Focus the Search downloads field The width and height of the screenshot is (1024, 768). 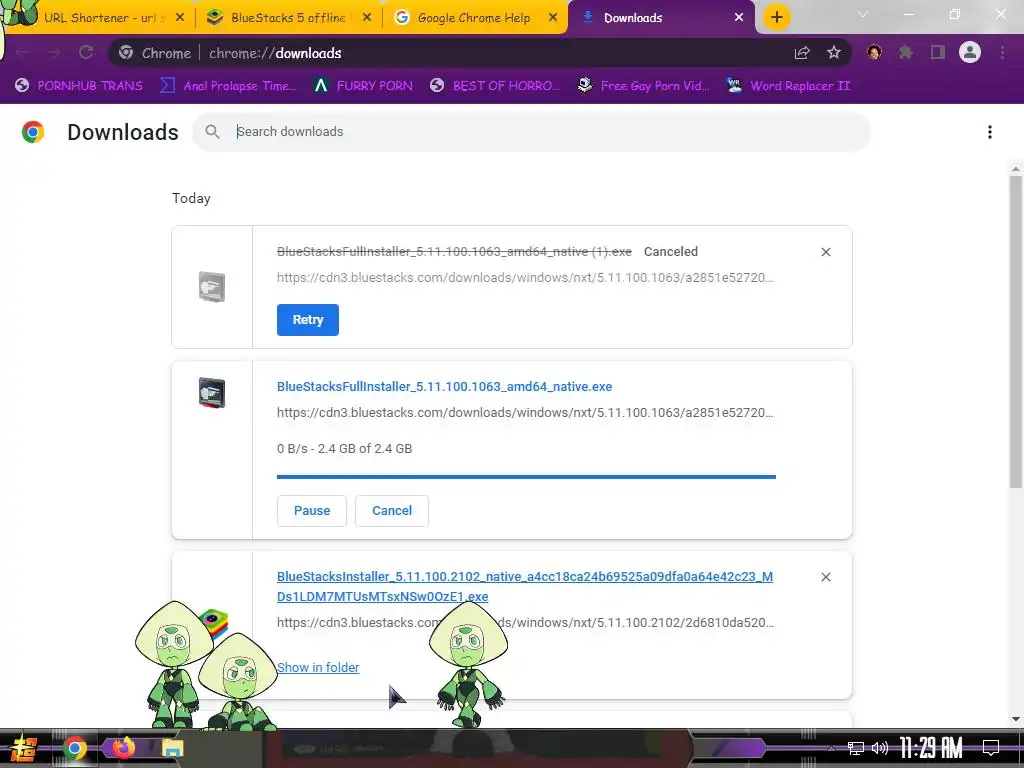531,132
